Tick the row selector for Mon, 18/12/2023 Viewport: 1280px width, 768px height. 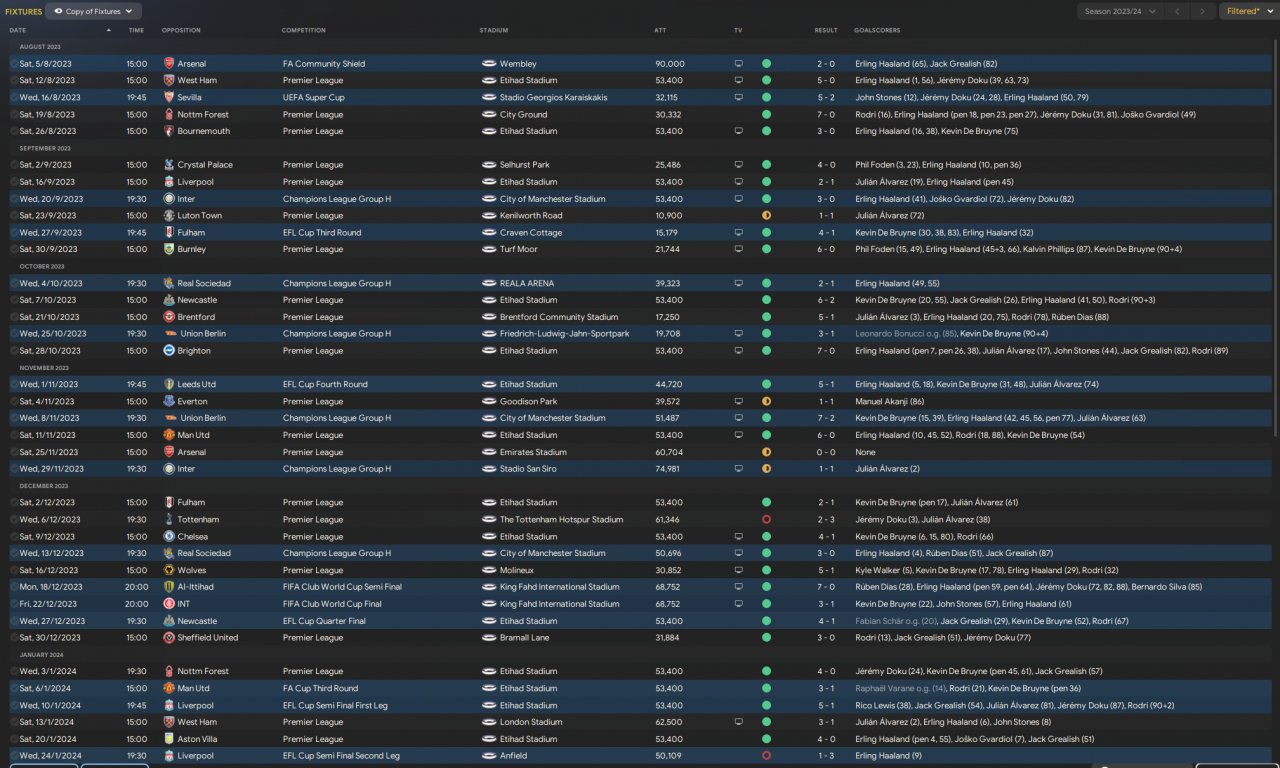14,587
